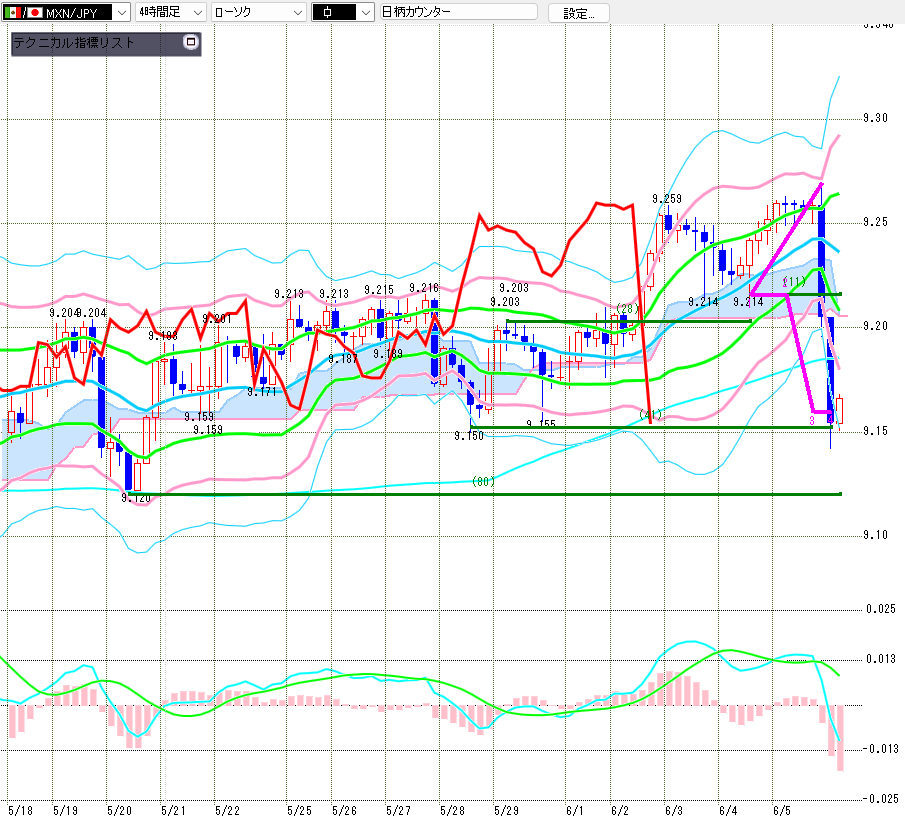Click the (80) day count label

click(x=483, y=481)
